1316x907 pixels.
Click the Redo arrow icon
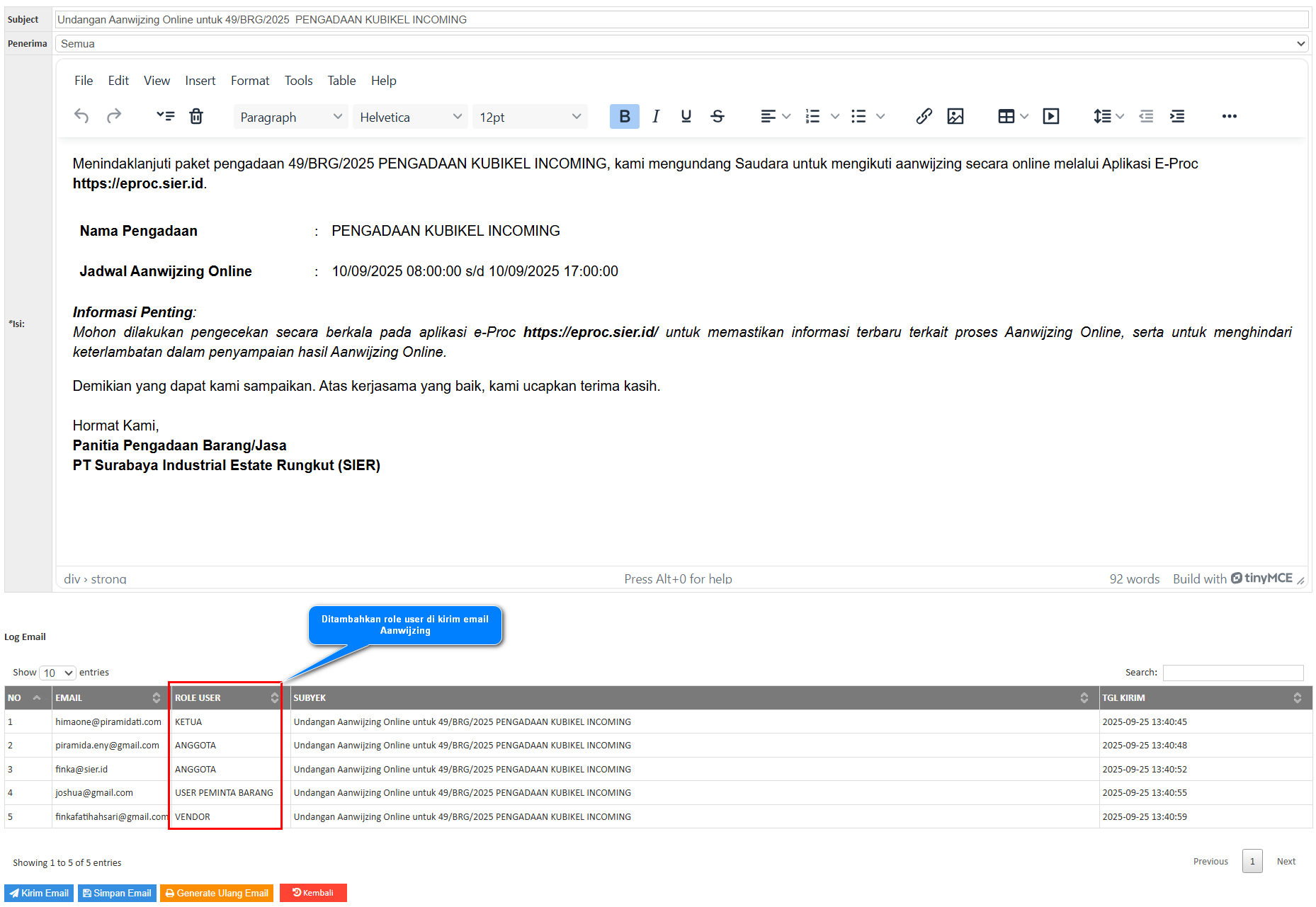pos(113,116)
